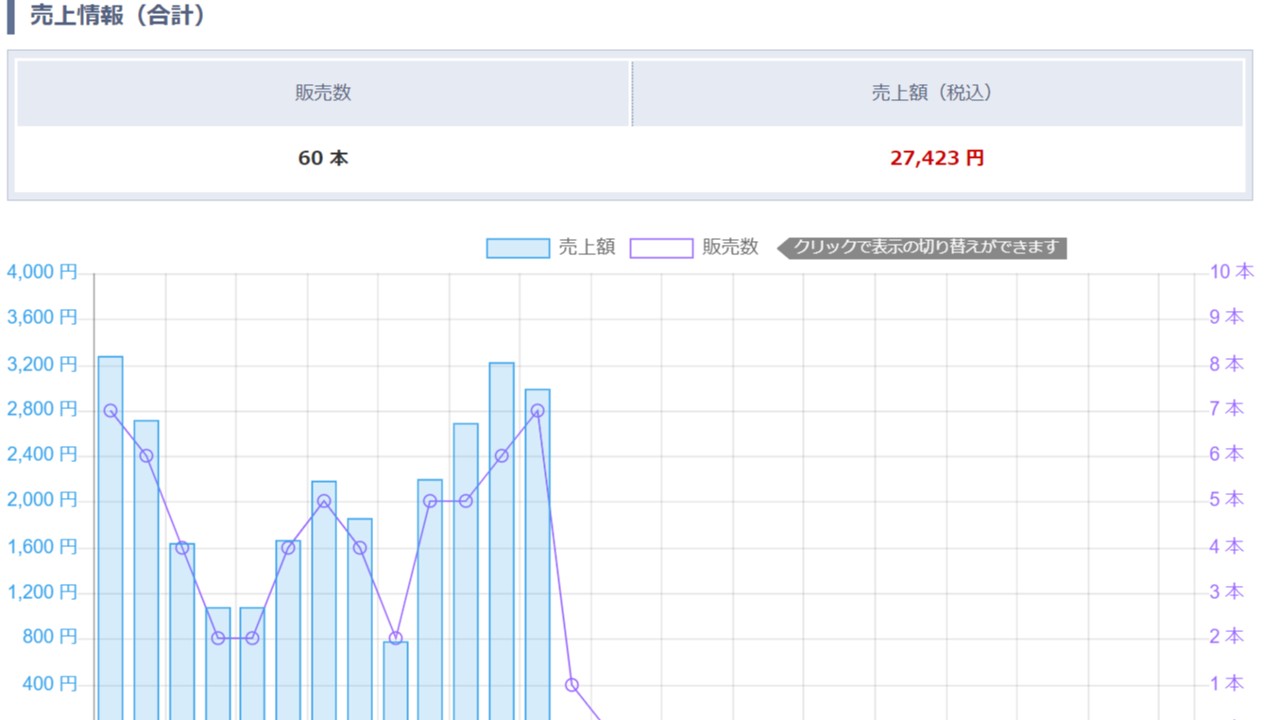Click the 販売数 table header

323,93
